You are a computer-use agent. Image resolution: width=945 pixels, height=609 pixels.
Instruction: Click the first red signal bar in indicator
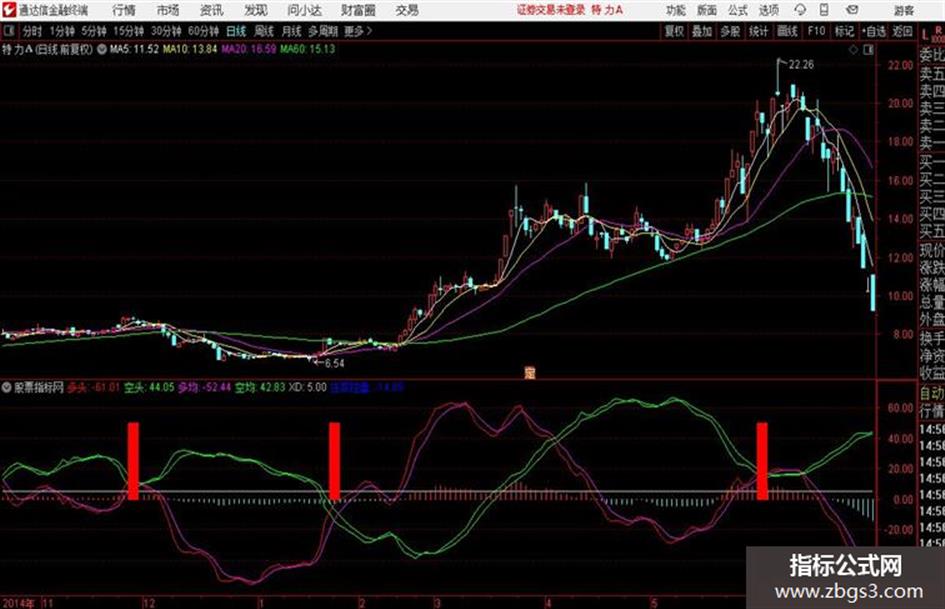click(x=133, y=461)
